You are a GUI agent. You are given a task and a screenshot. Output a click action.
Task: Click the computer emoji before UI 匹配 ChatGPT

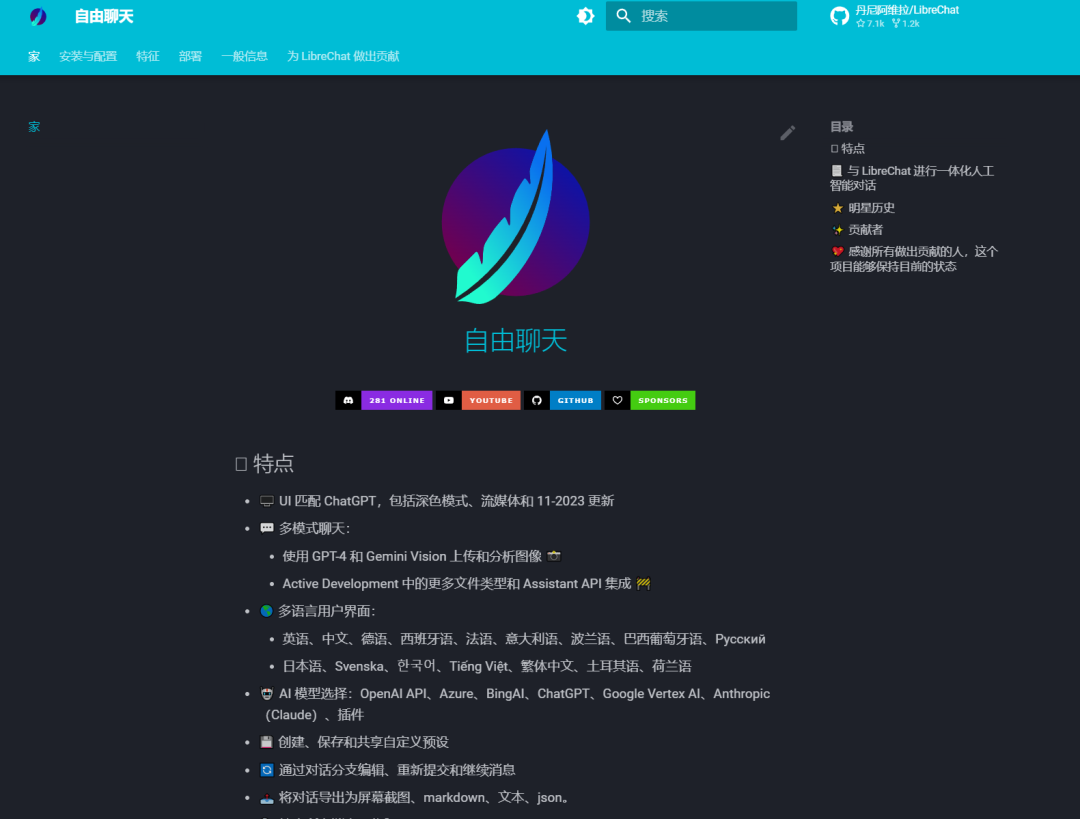267,501
